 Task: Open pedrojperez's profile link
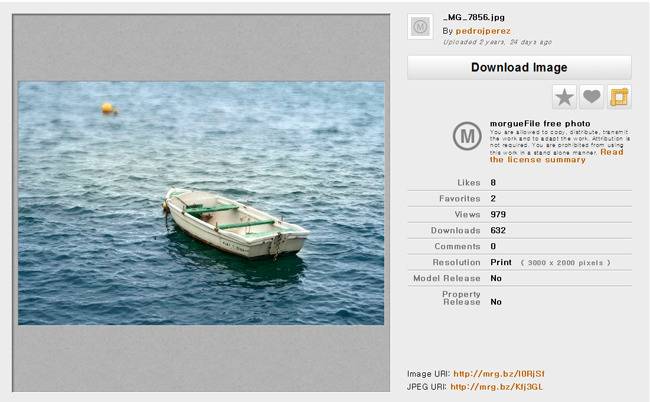[x=482, y=31]
